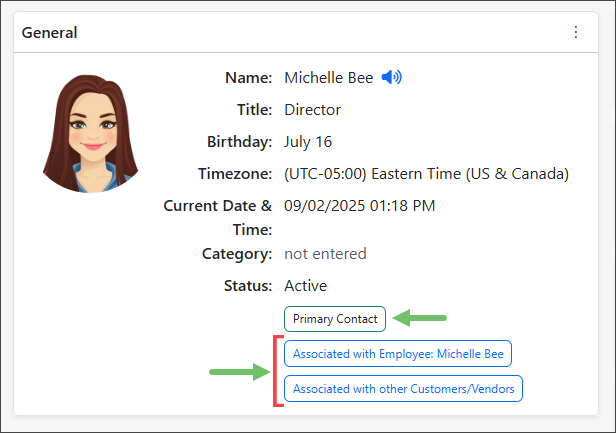Click the General panel title
This screenshot has height=433, width=616.
(x=50, y=33)
